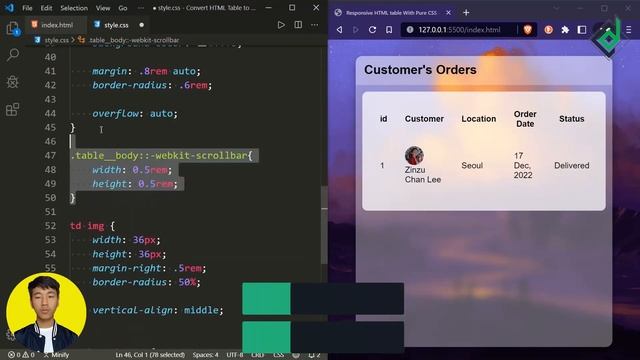
Task: Click the 'overflow: auto;' code line
Action: (135, 113)
